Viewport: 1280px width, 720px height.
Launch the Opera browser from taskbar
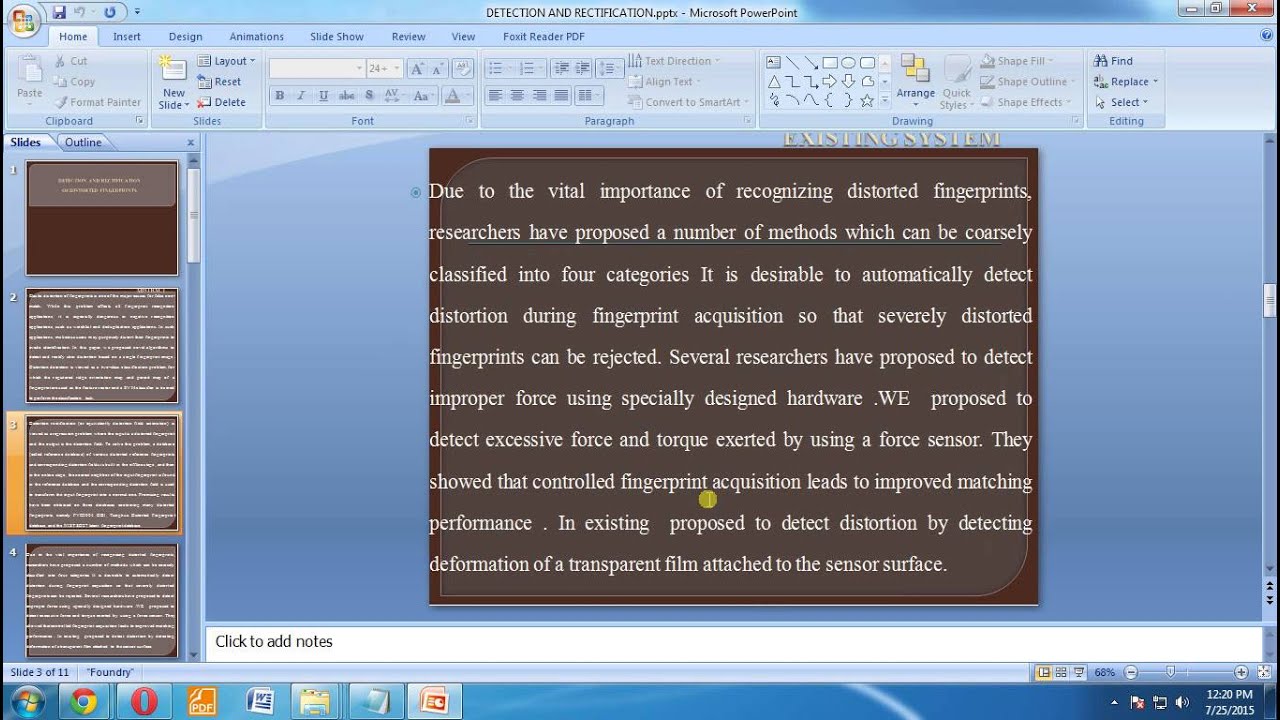[x=144, y=701]
